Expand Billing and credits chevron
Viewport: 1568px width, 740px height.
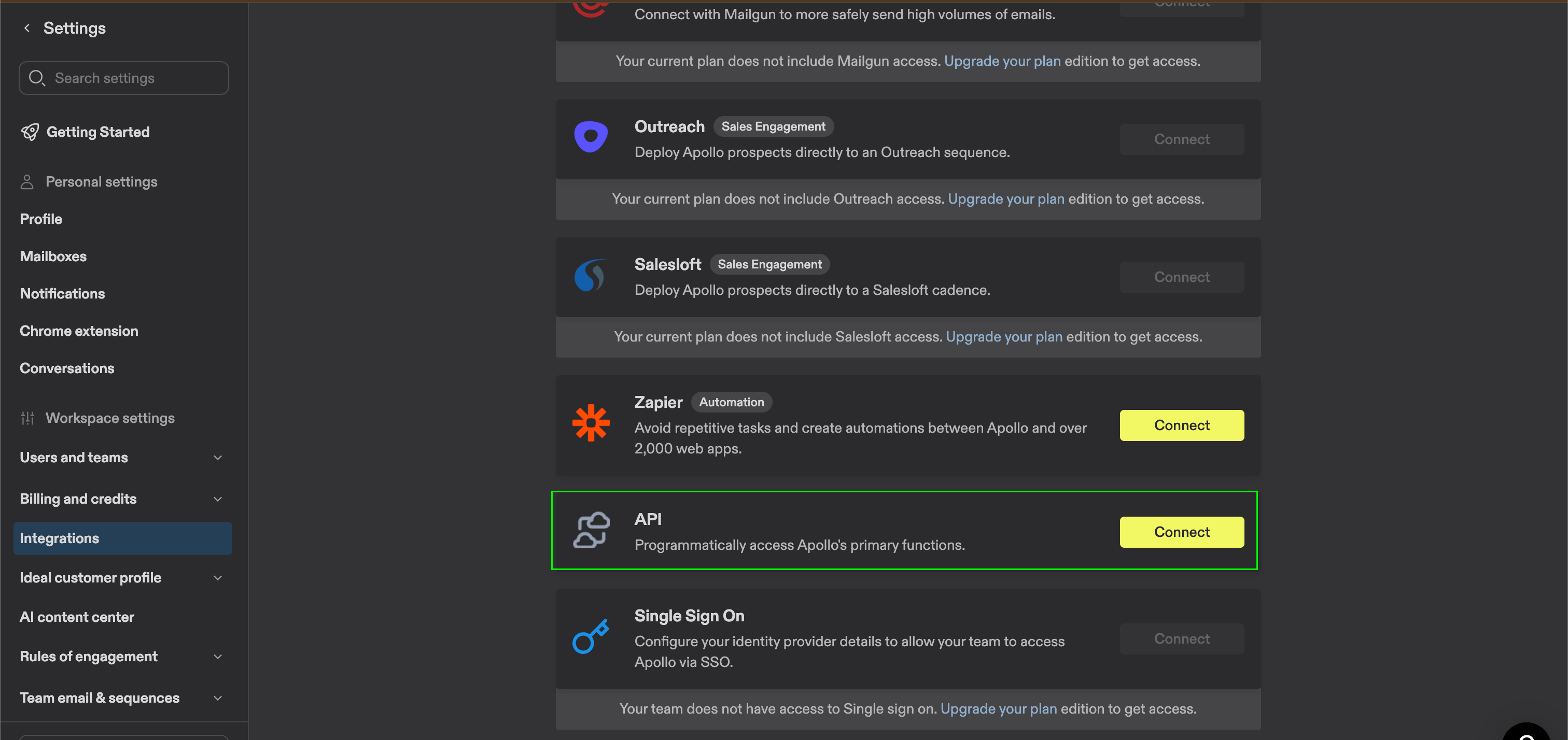coord(217,499)
